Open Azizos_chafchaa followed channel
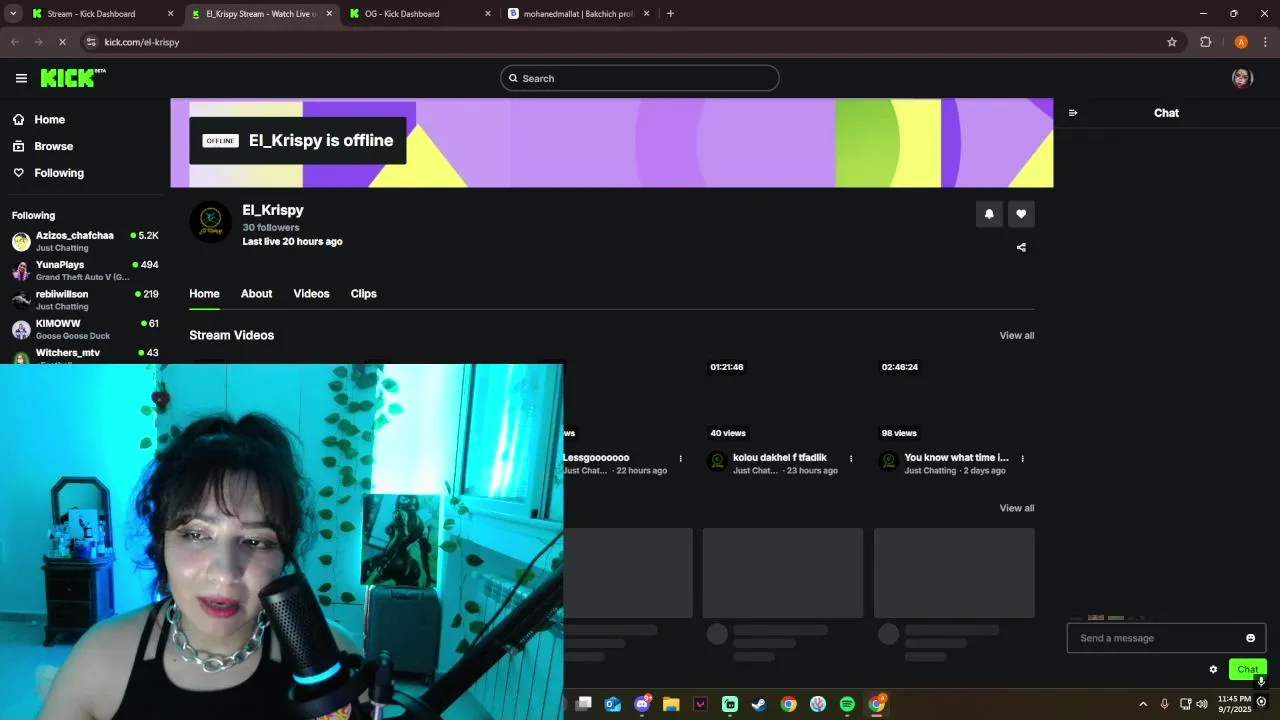The image size is (1280, 720). (84, 241)
